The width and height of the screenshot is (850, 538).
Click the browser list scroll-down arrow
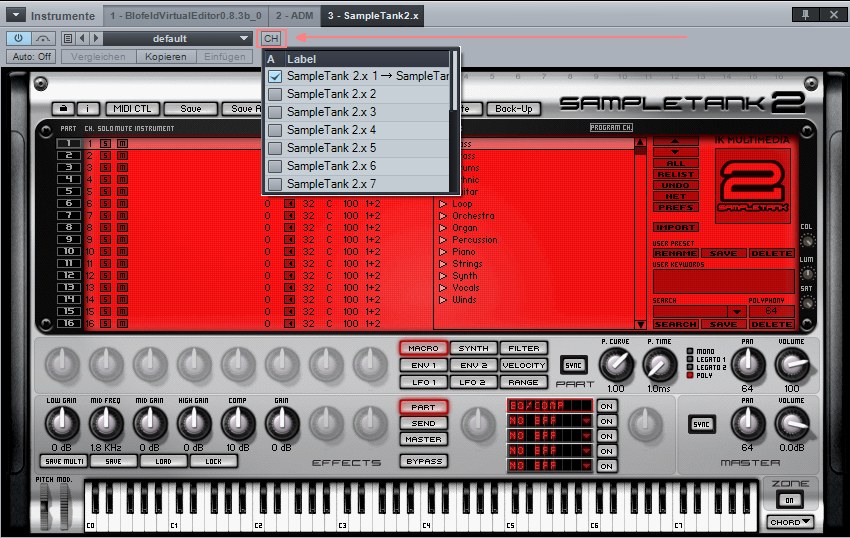pos(640,324)
